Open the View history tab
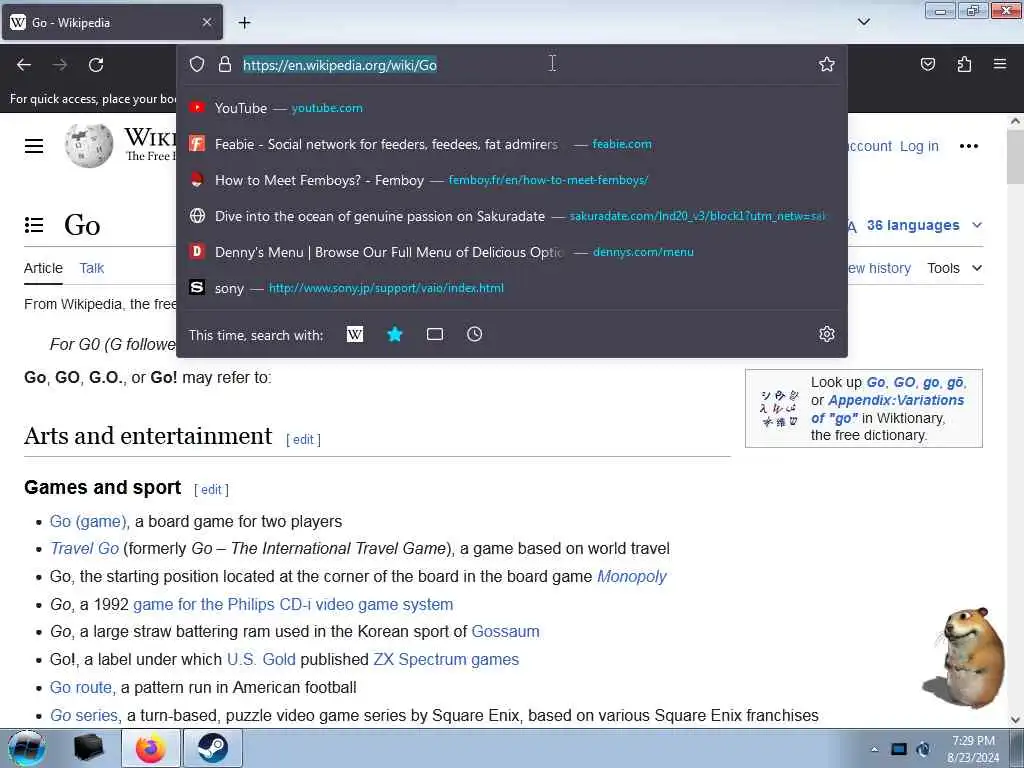Screen dimensions: 1024x768 coord(879,268)
